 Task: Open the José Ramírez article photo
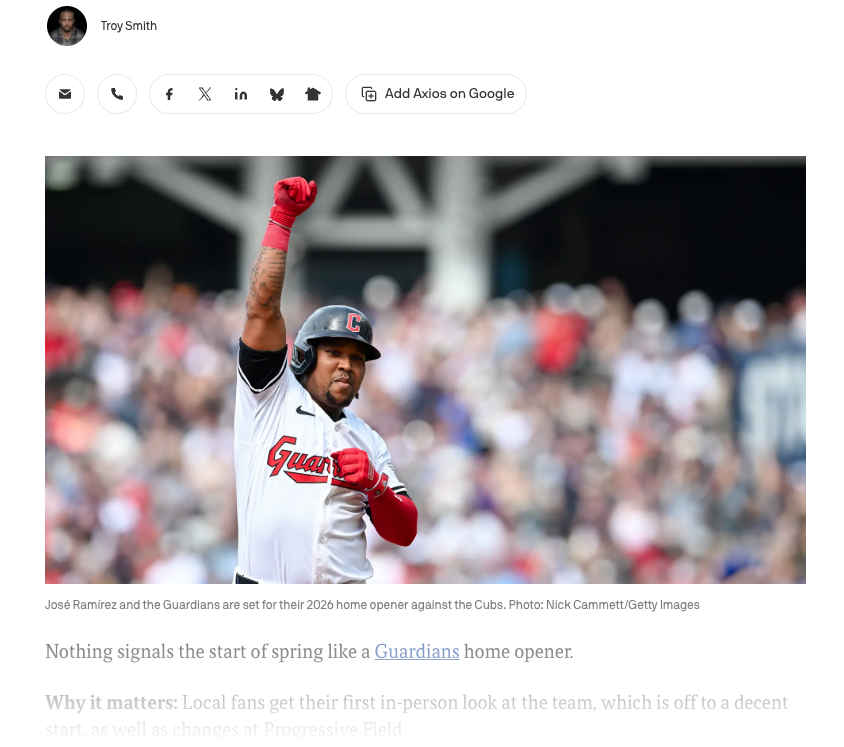[425, 370]
